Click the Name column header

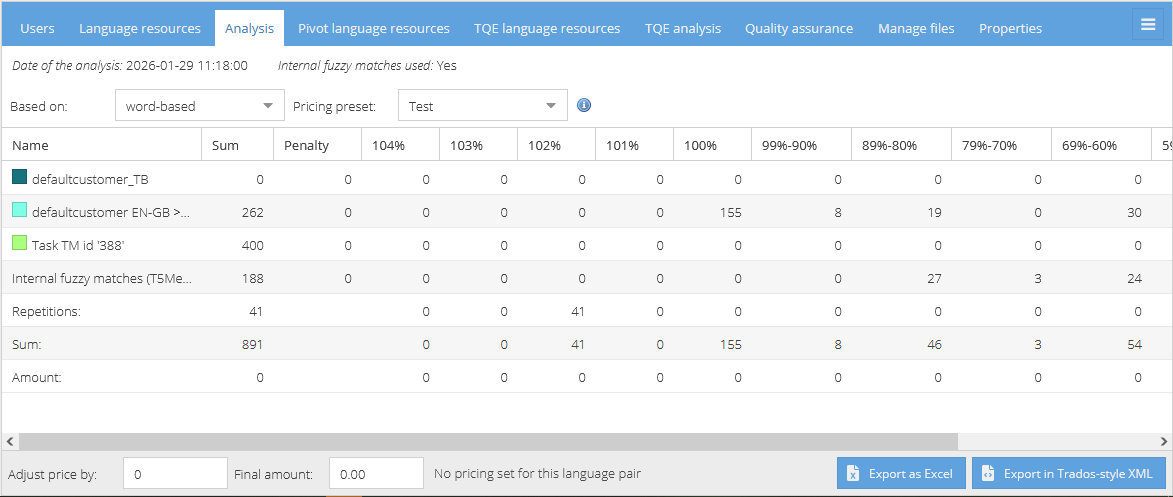pyautogui.click(x=102, y=144)
